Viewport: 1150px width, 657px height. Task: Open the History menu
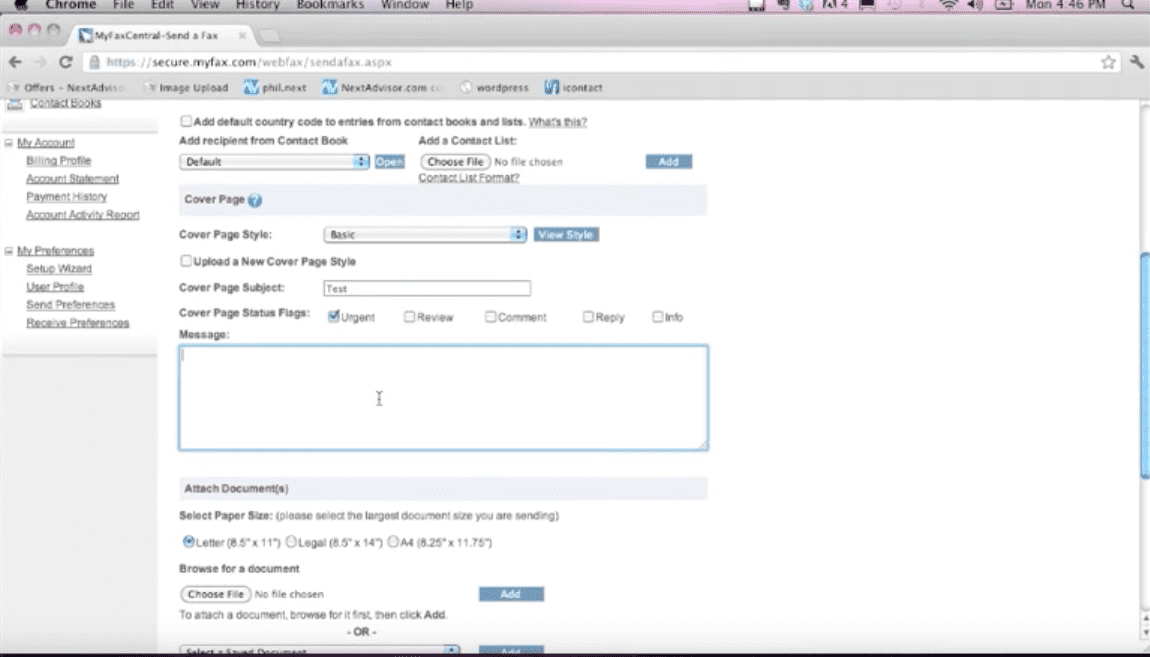(257, 5)
